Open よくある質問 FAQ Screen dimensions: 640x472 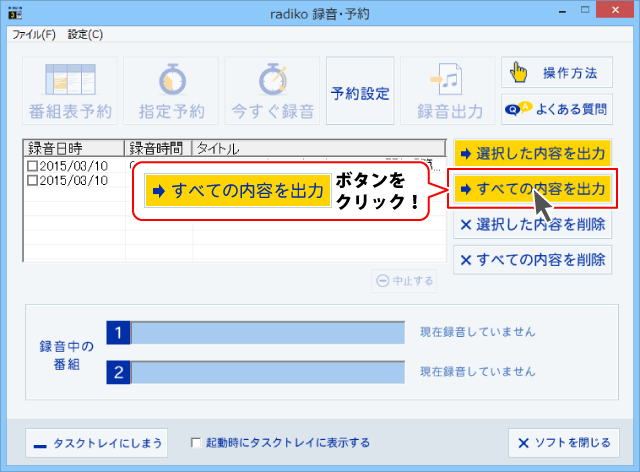coord(557,109)
